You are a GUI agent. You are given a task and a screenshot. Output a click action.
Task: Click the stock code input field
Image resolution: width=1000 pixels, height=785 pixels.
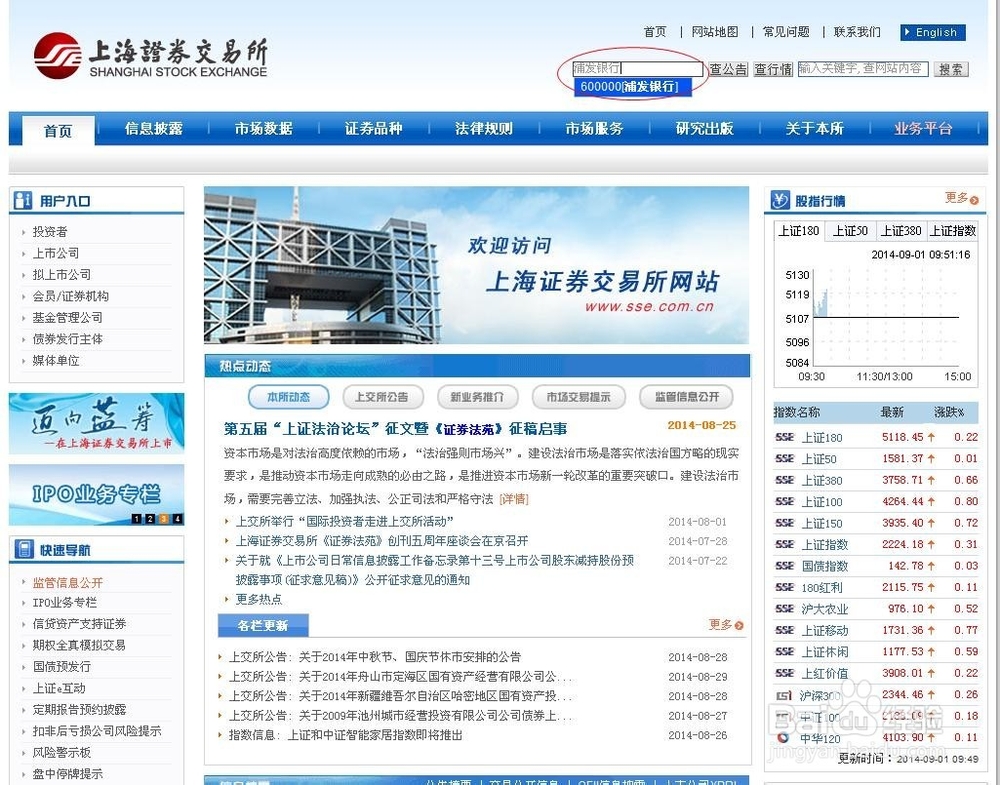638,69
